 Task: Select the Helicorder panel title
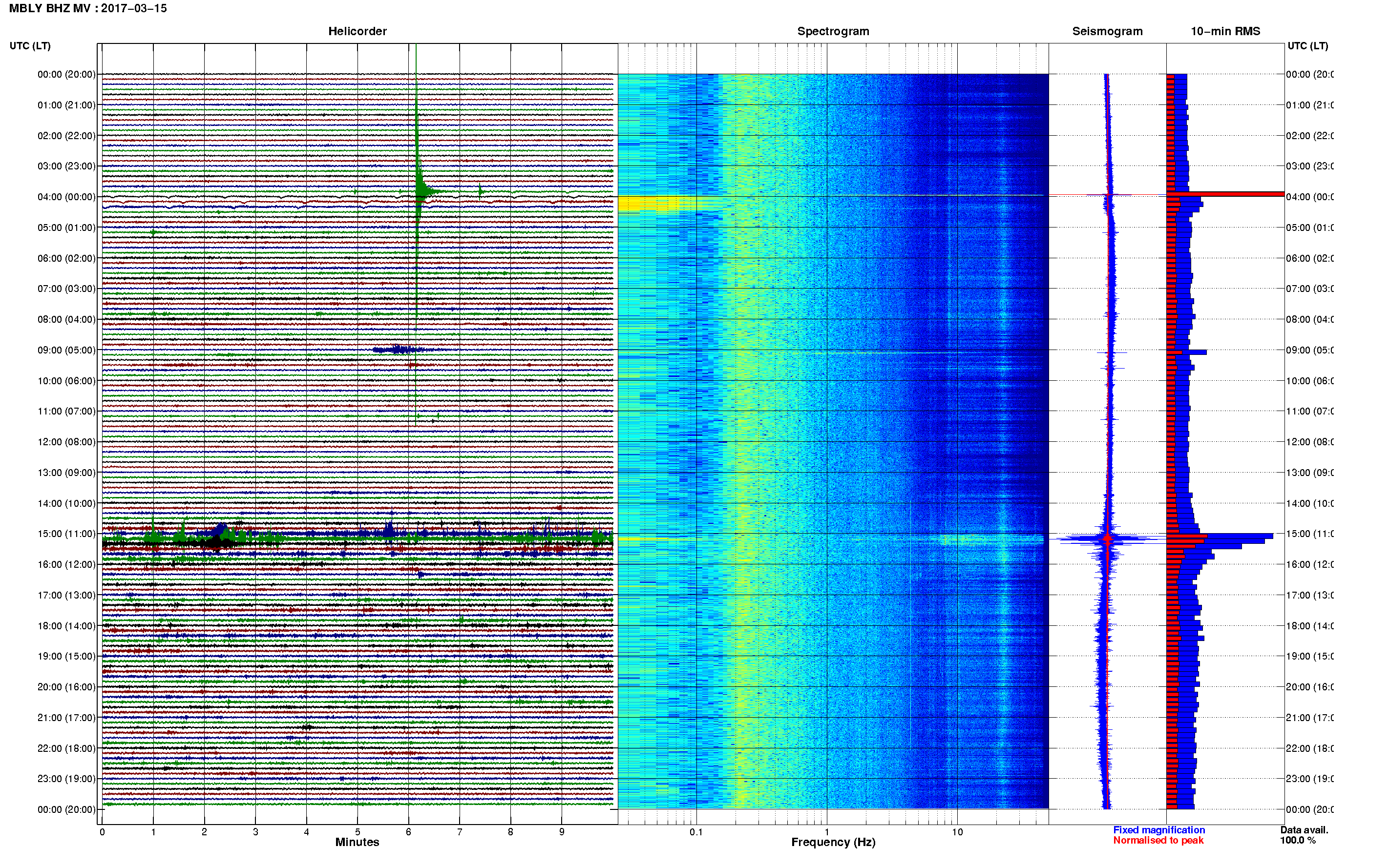point(357,32)
